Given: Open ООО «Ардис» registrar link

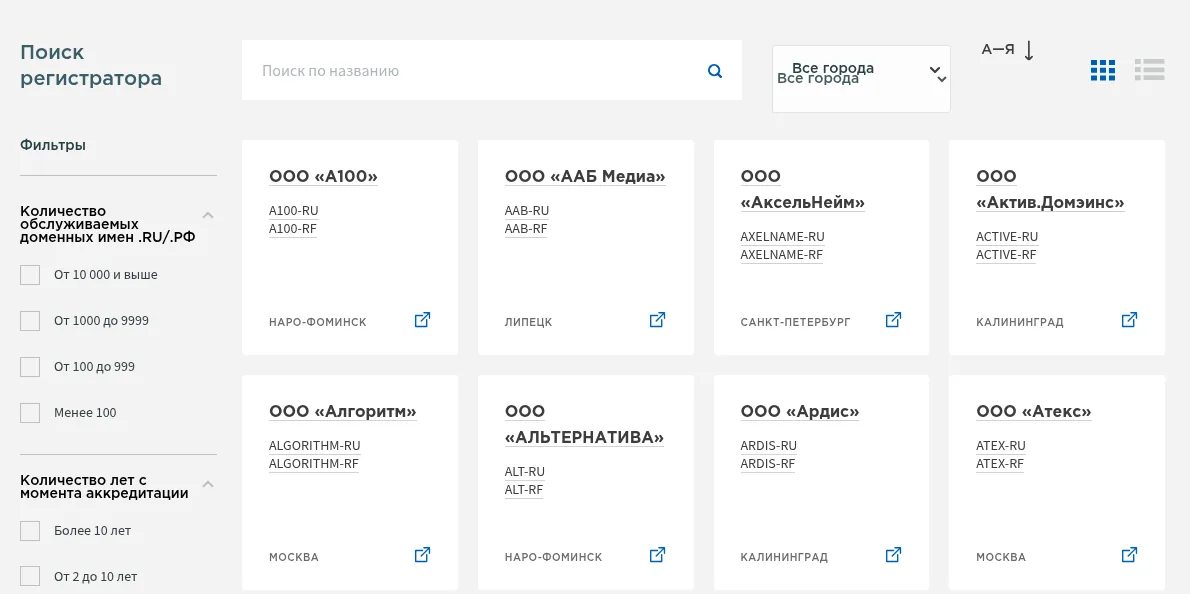Looking at the screenshot, I should [x=800, y=412].
